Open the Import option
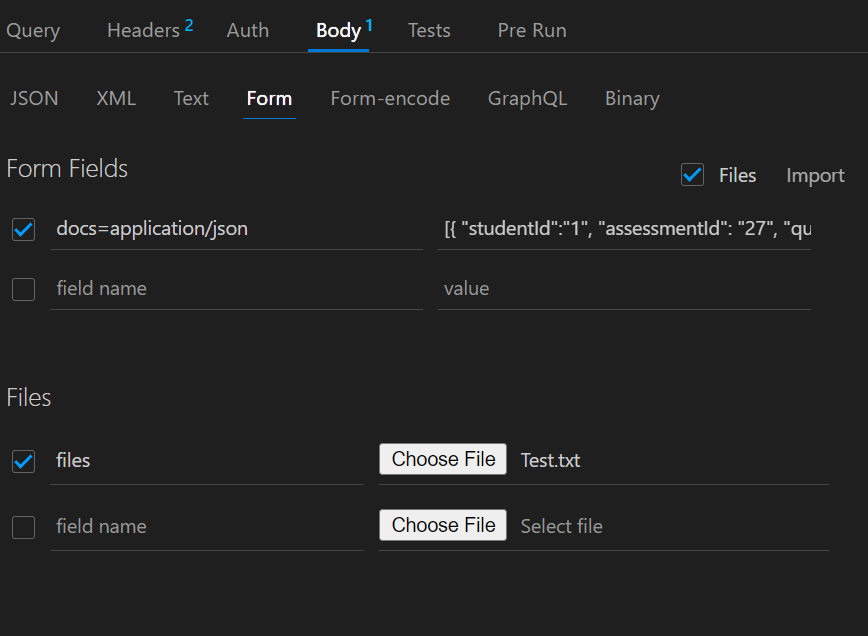 (x=815, y=175)
